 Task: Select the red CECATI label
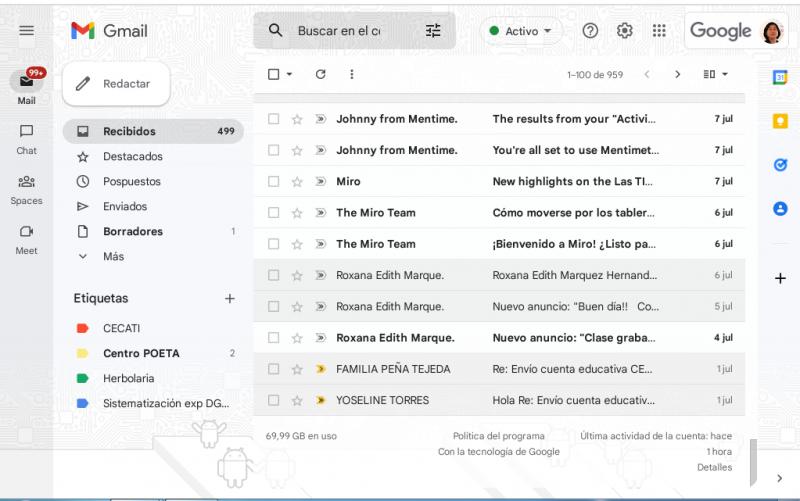[x=121, y=328]
